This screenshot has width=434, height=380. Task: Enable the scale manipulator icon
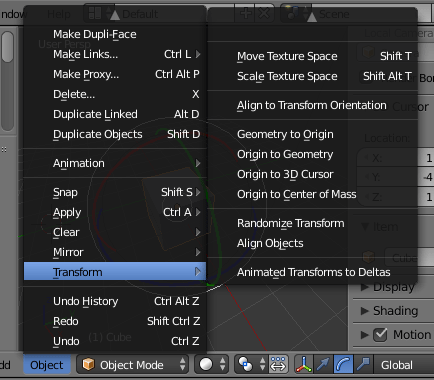tap(363, 364)
